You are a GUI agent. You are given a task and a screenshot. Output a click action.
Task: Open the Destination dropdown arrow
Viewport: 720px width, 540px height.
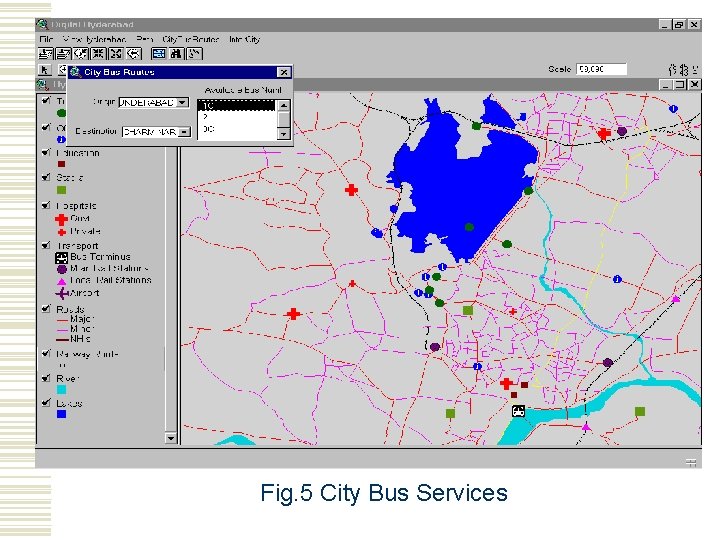[x=185, y=132]
